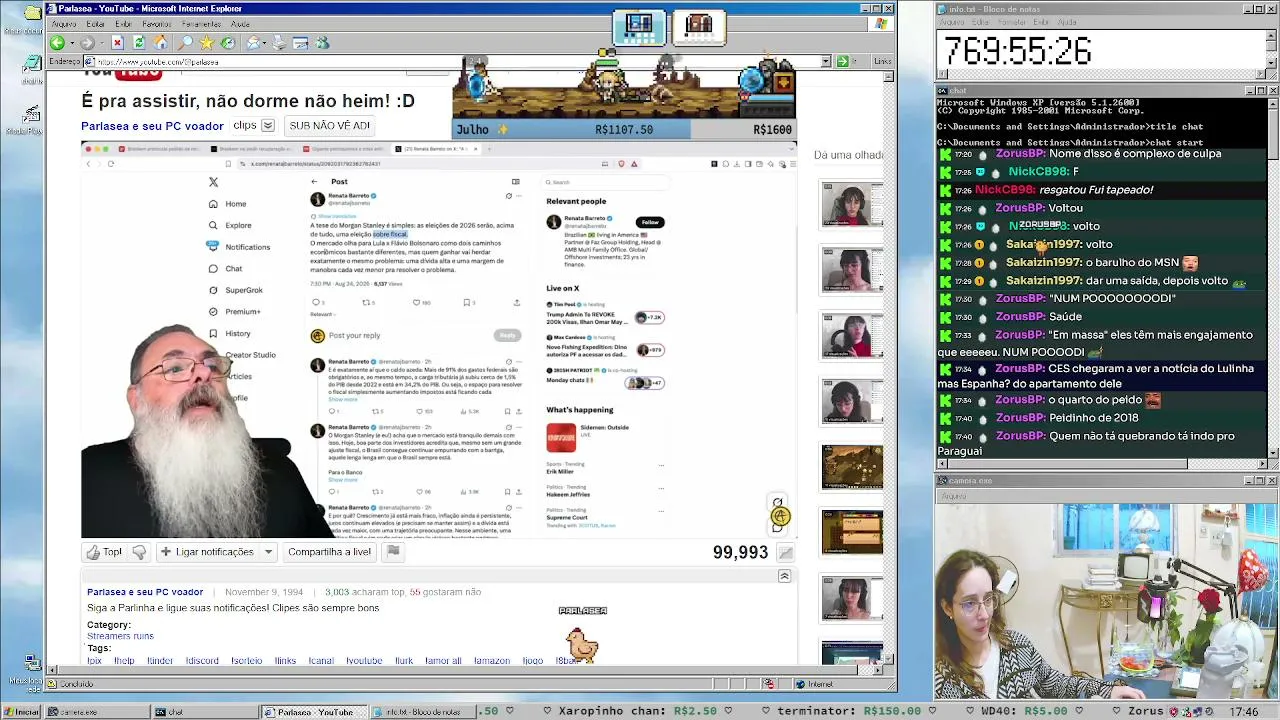
Task: Click the !lurk tag link
Action: point(404,661)
